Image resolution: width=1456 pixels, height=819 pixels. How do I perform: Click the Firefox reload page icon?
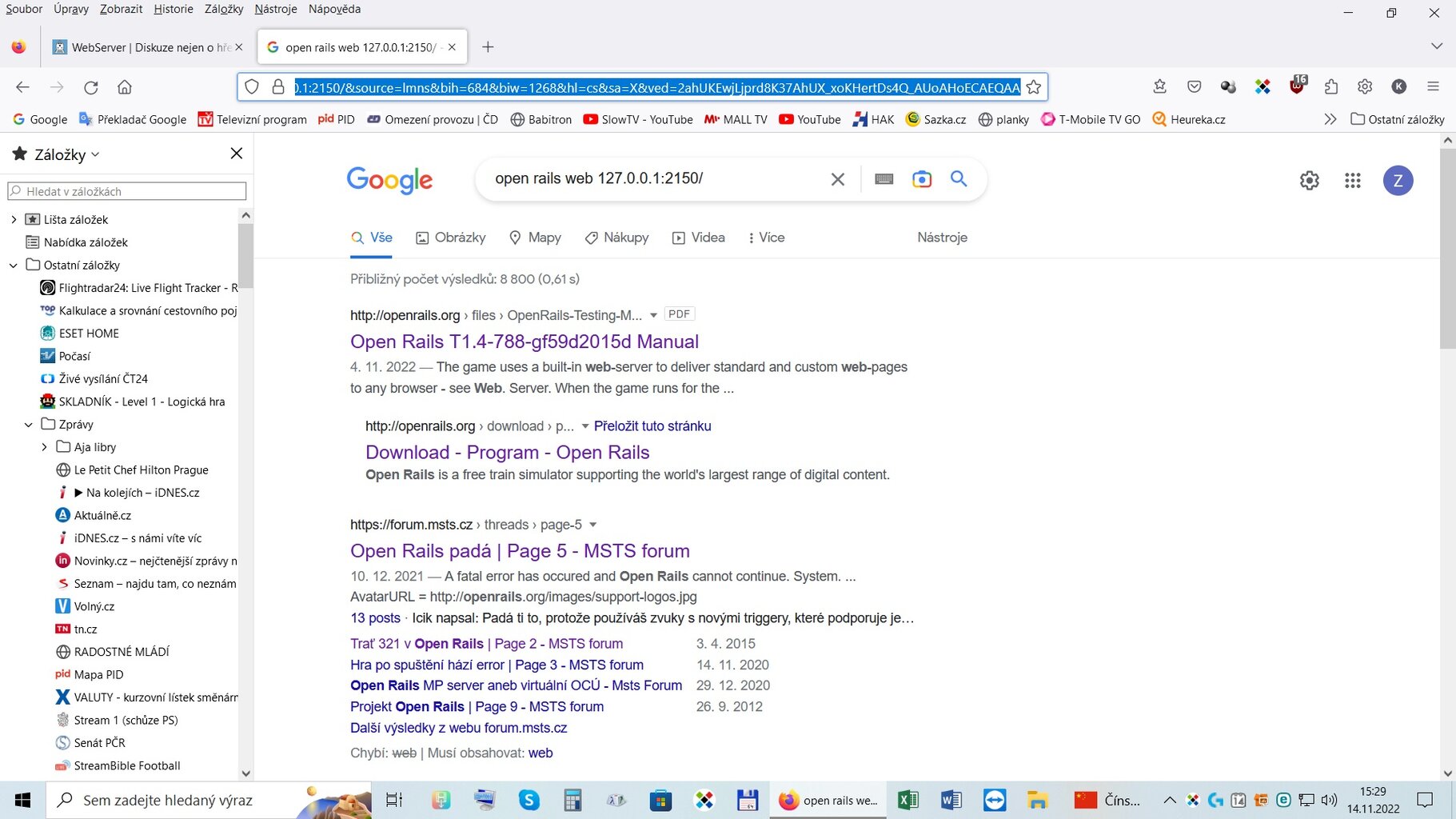[x=91, y=87]
